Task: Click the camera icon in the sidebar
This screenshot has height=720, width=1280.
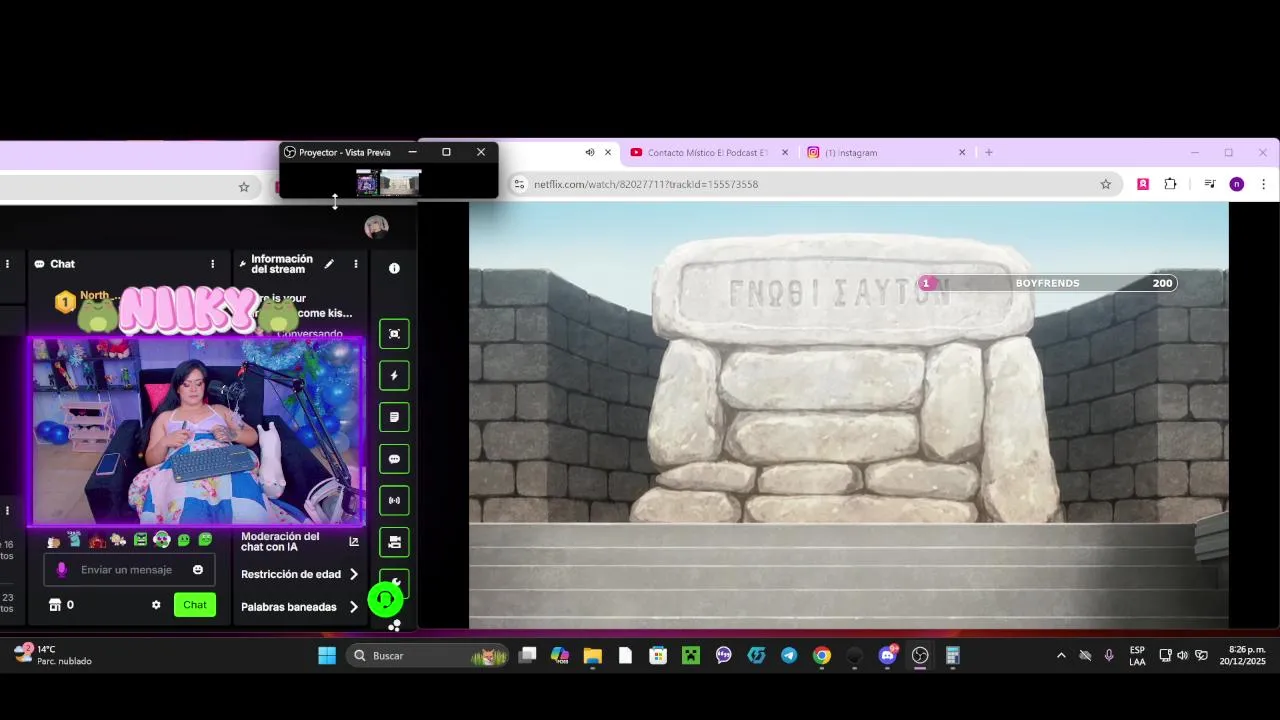Action: point(394,542)
